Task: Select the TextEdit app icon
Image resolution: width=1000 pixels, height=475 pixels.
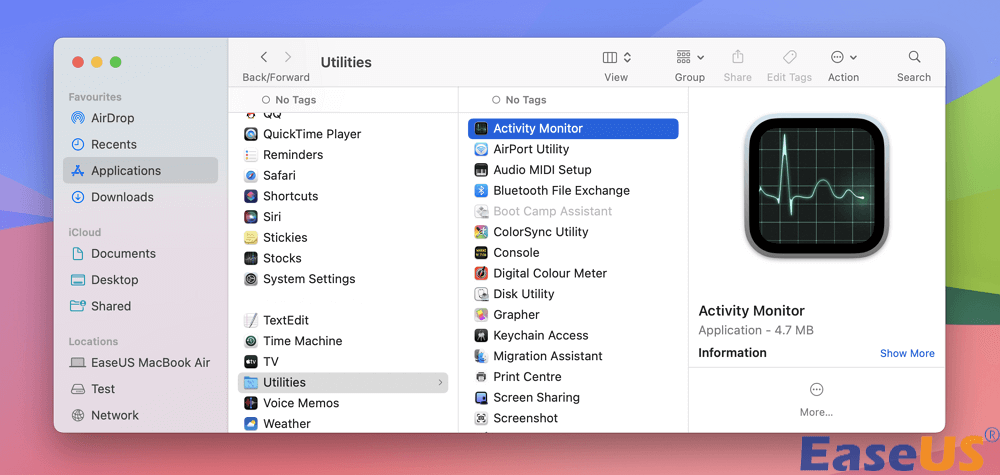Action: point(251,320)
